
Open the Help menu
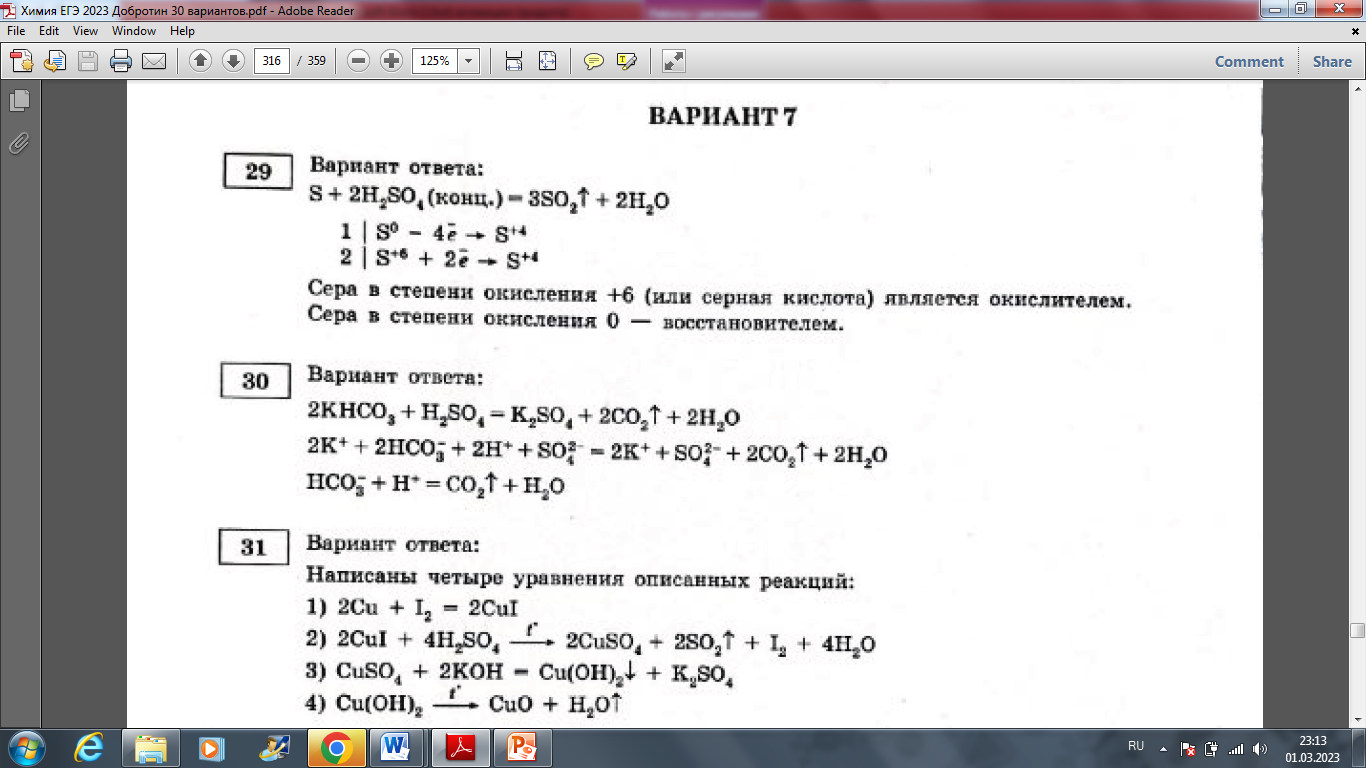[x=182, y=31]
